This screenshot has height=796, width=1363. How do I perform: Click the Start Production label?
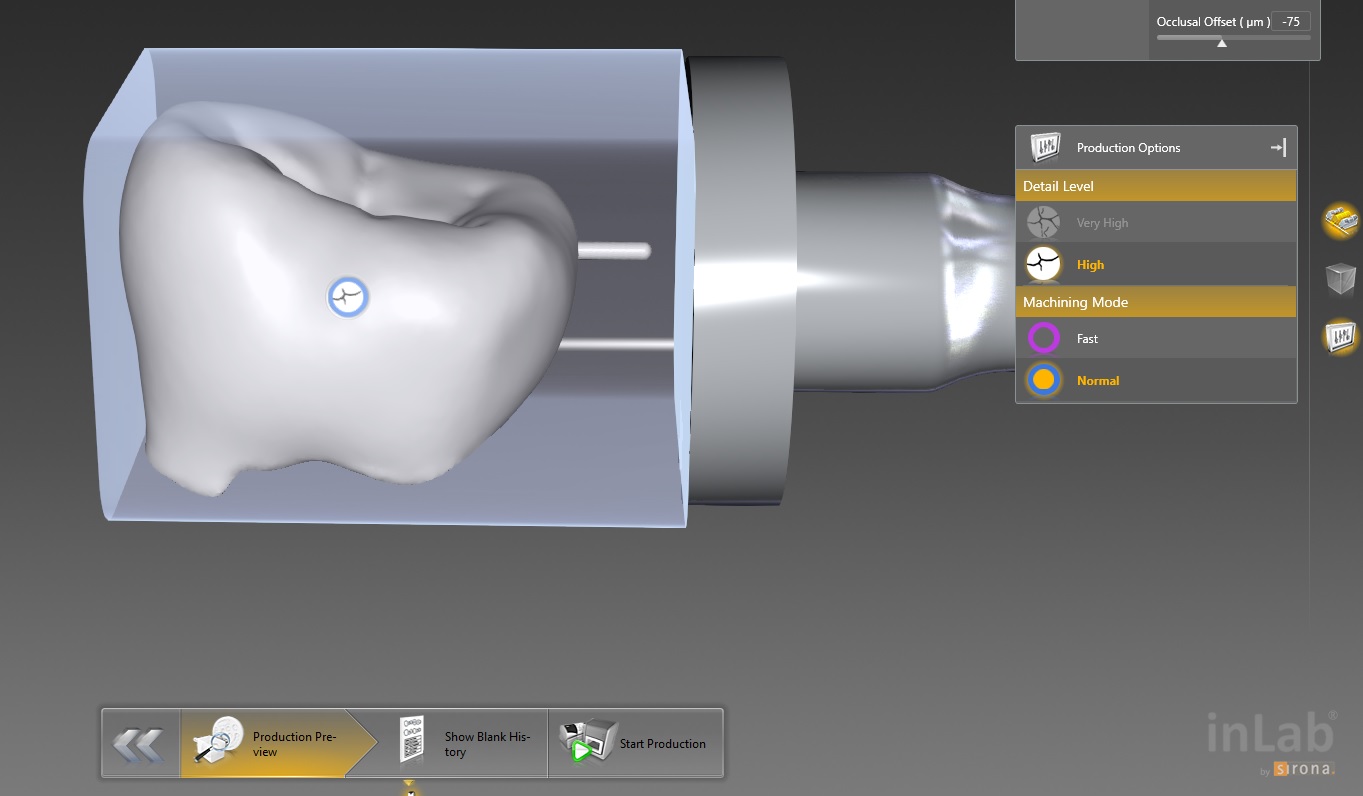point(662,744)
